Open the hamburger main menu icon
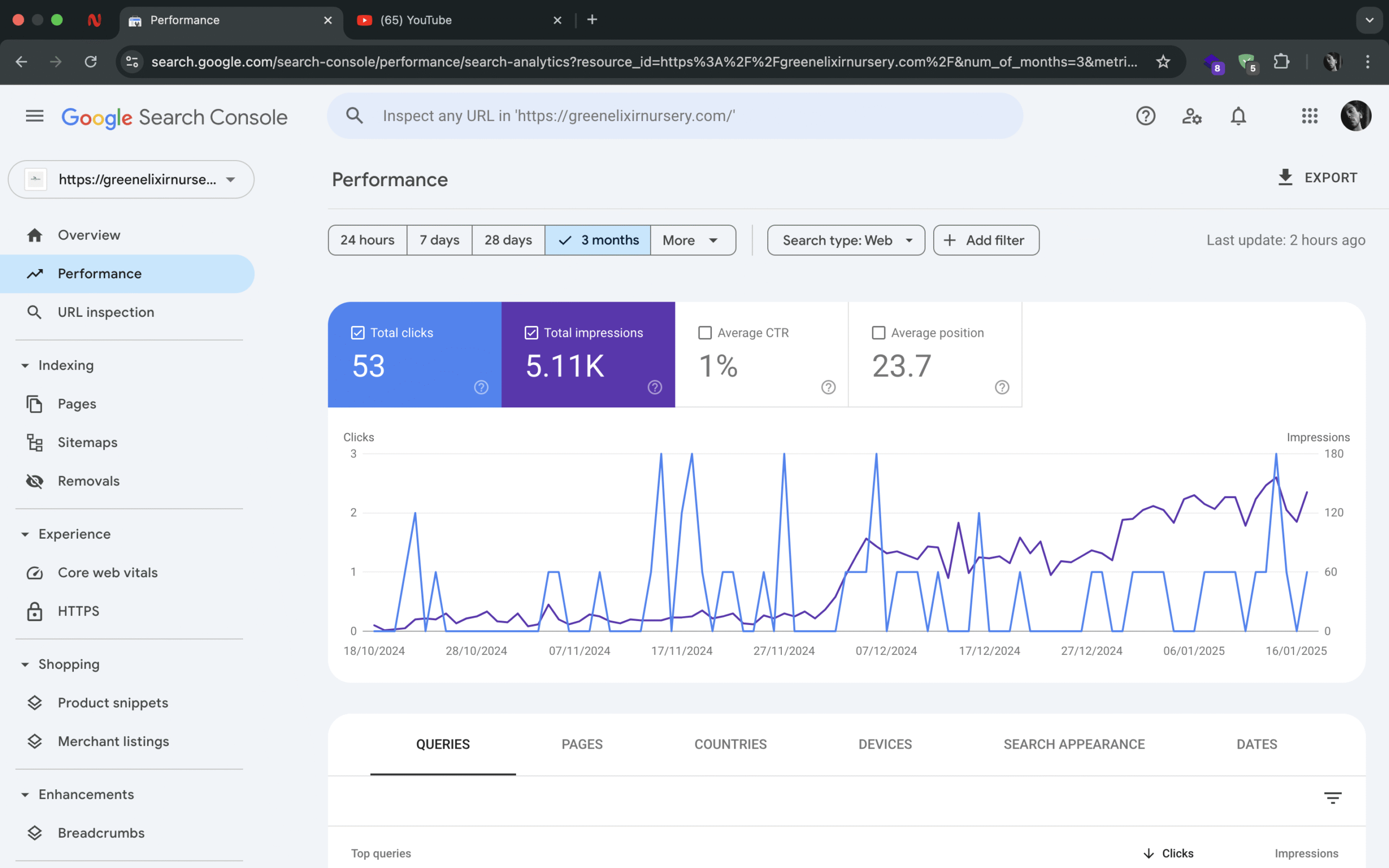This screenshot has height=868, width=1389. 34,117
